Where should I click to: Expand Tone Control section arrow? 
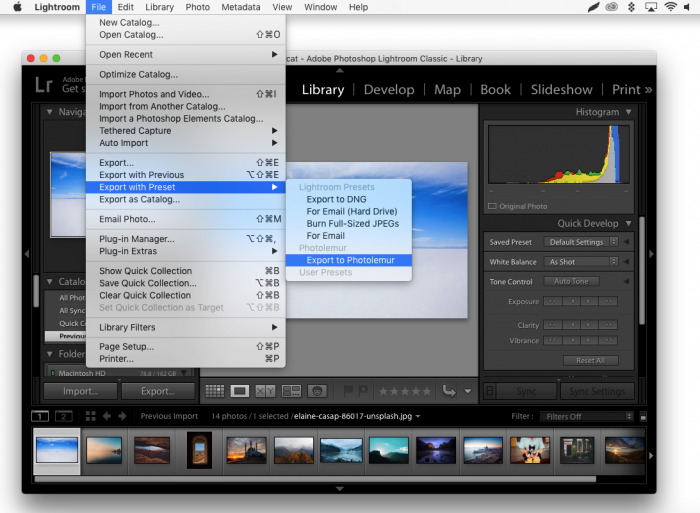626,281
